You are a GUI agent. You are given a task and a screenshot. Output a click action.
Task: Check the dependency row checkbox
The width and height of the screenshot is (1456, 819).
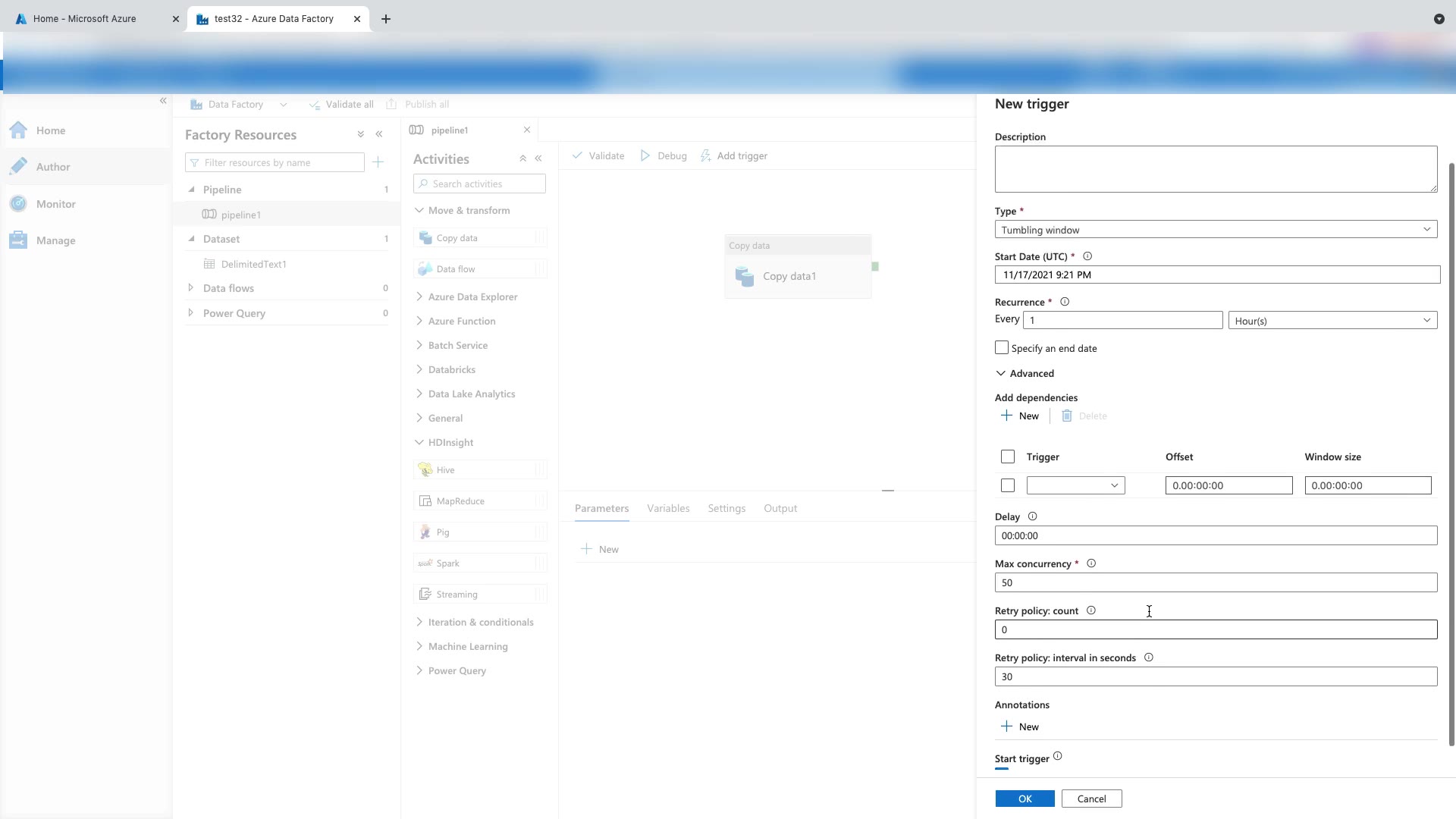(1008, 485)
